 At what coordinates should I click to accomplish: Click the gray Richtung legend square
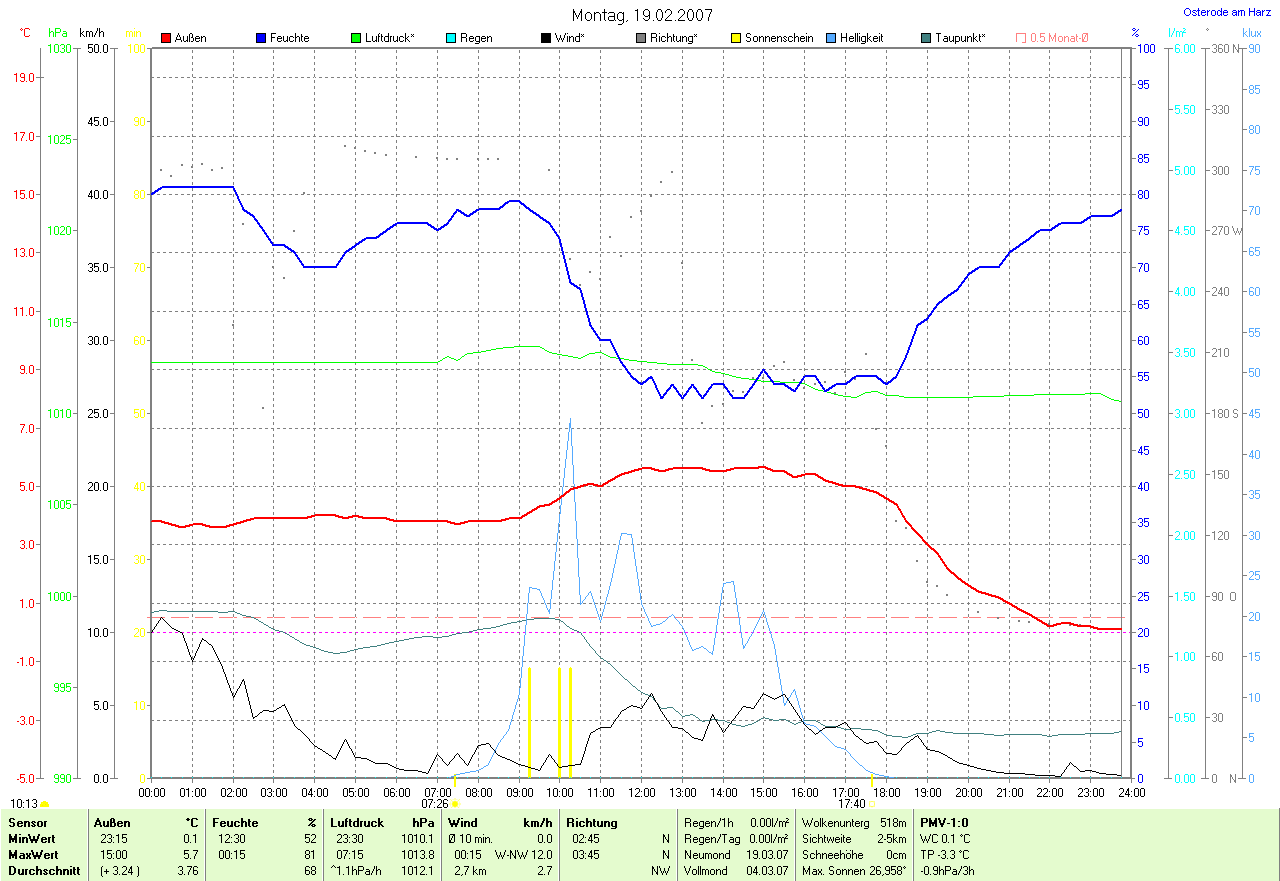point(641,38)
